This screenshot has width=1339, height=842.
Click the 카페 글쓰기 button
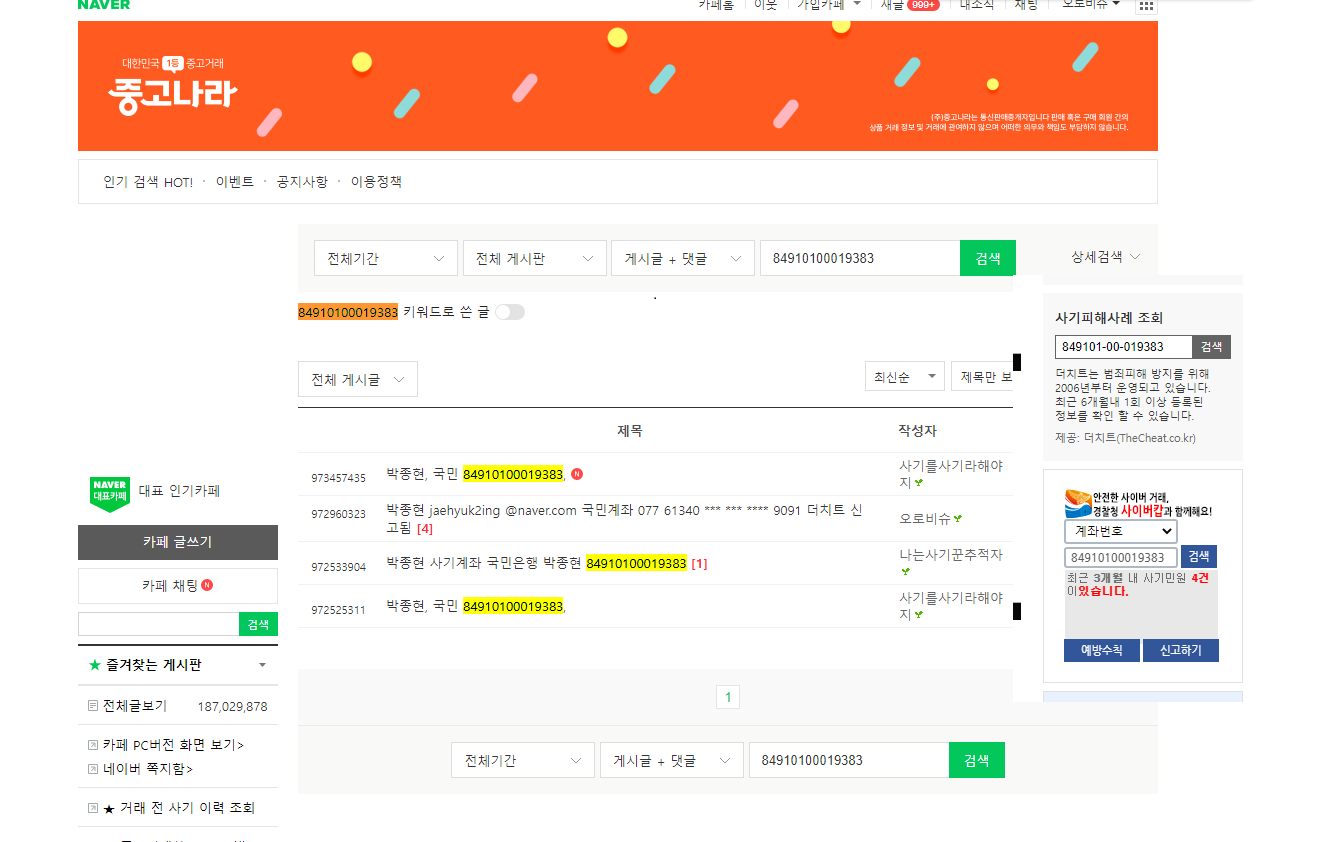tap(178, 542)
